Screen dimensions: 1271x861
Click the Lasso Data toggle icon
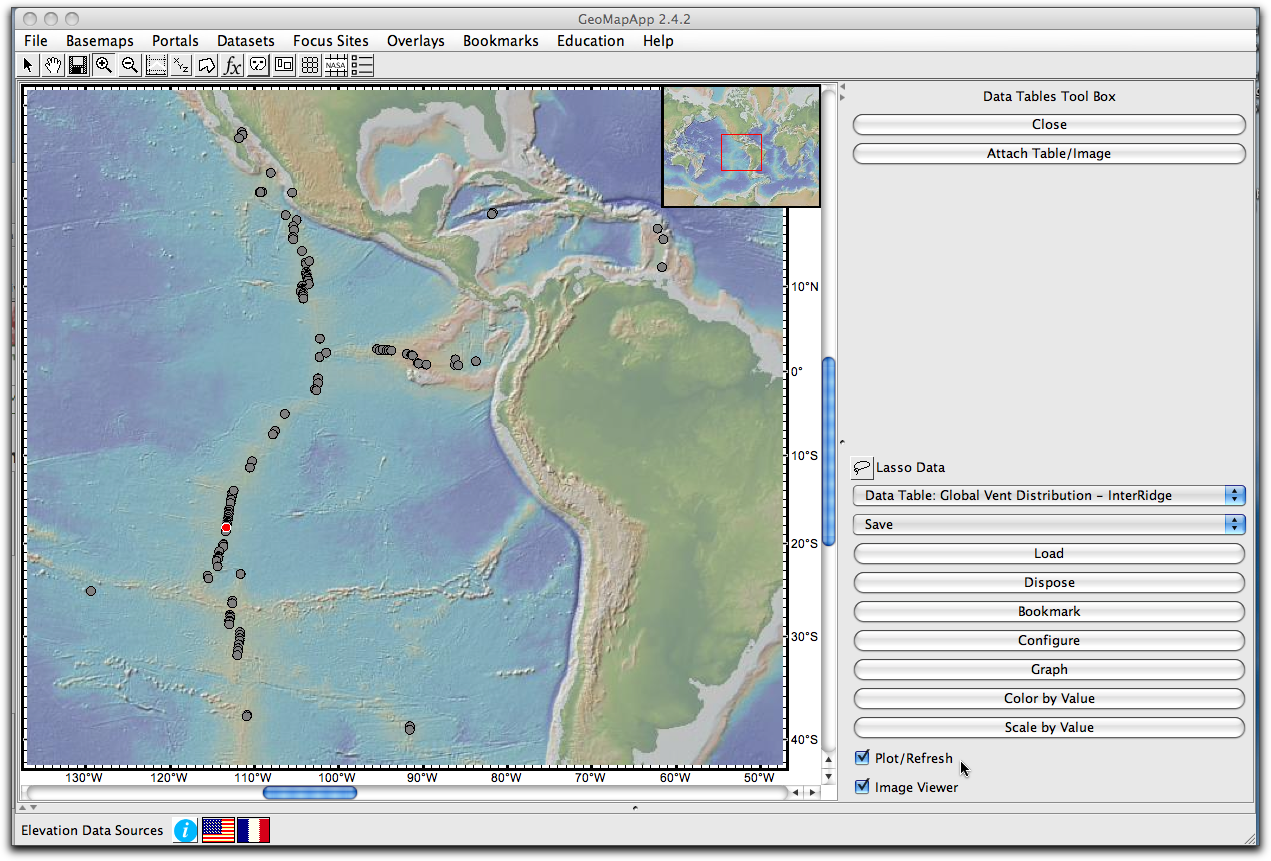[x=861, y=467]
